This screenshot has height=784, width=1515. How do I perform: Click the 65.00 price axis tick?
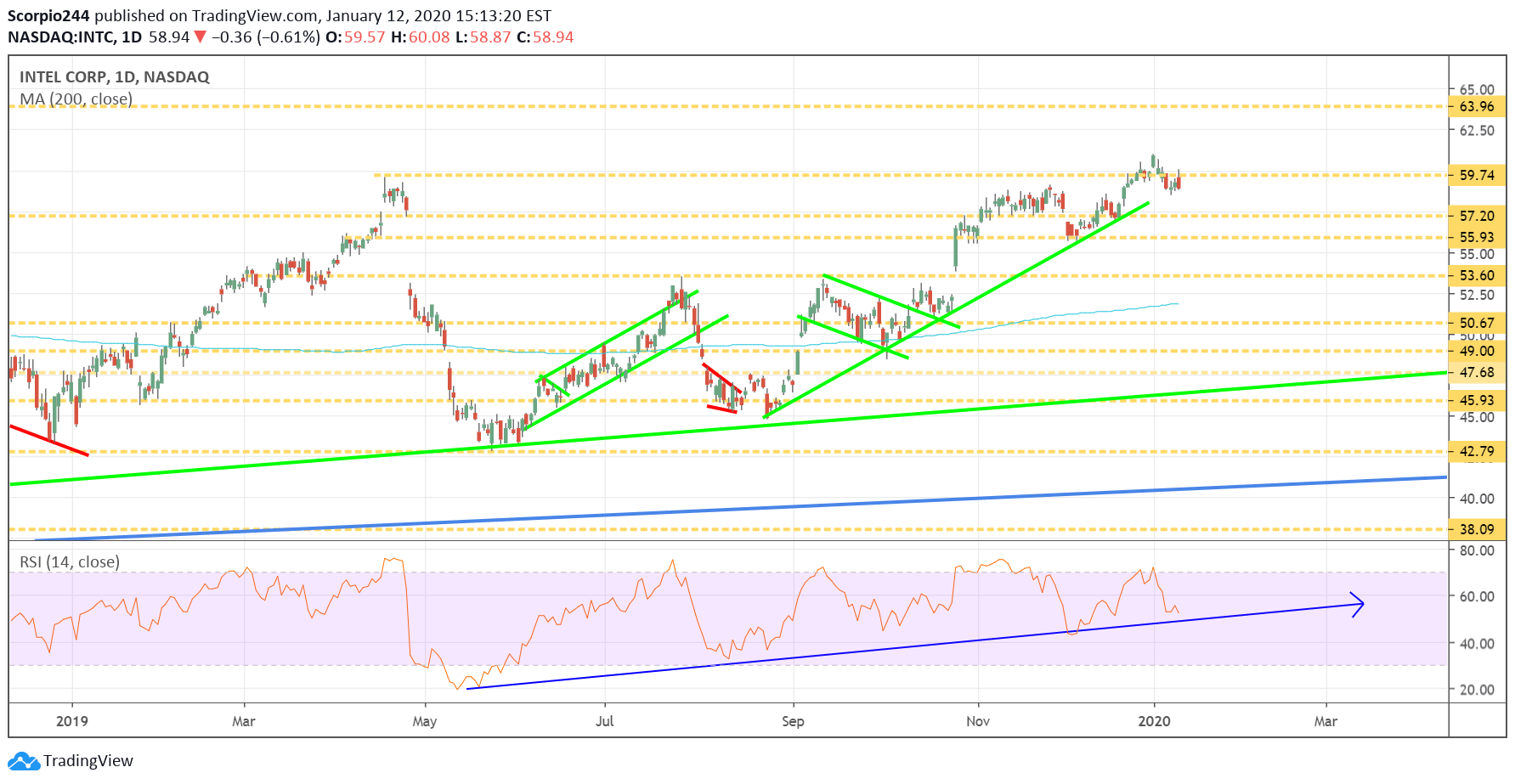coord(1477,90)
